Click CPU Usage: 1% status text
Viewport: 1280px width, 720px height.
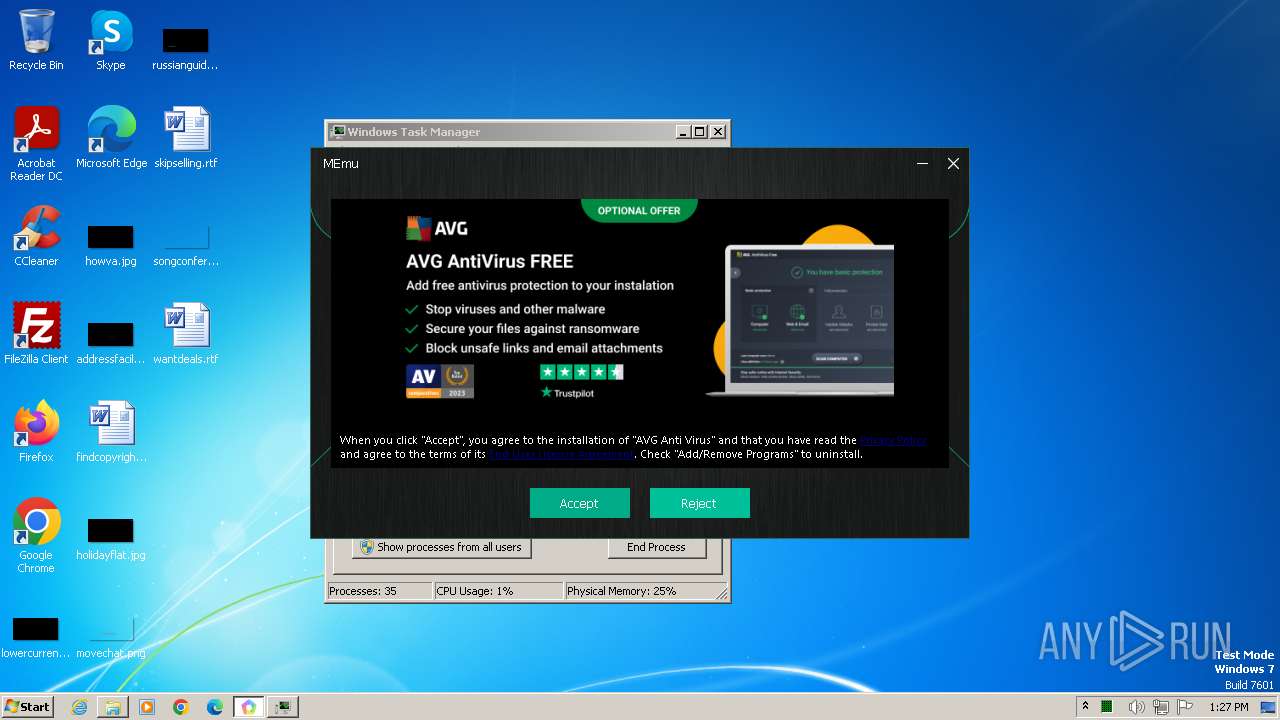475,591
